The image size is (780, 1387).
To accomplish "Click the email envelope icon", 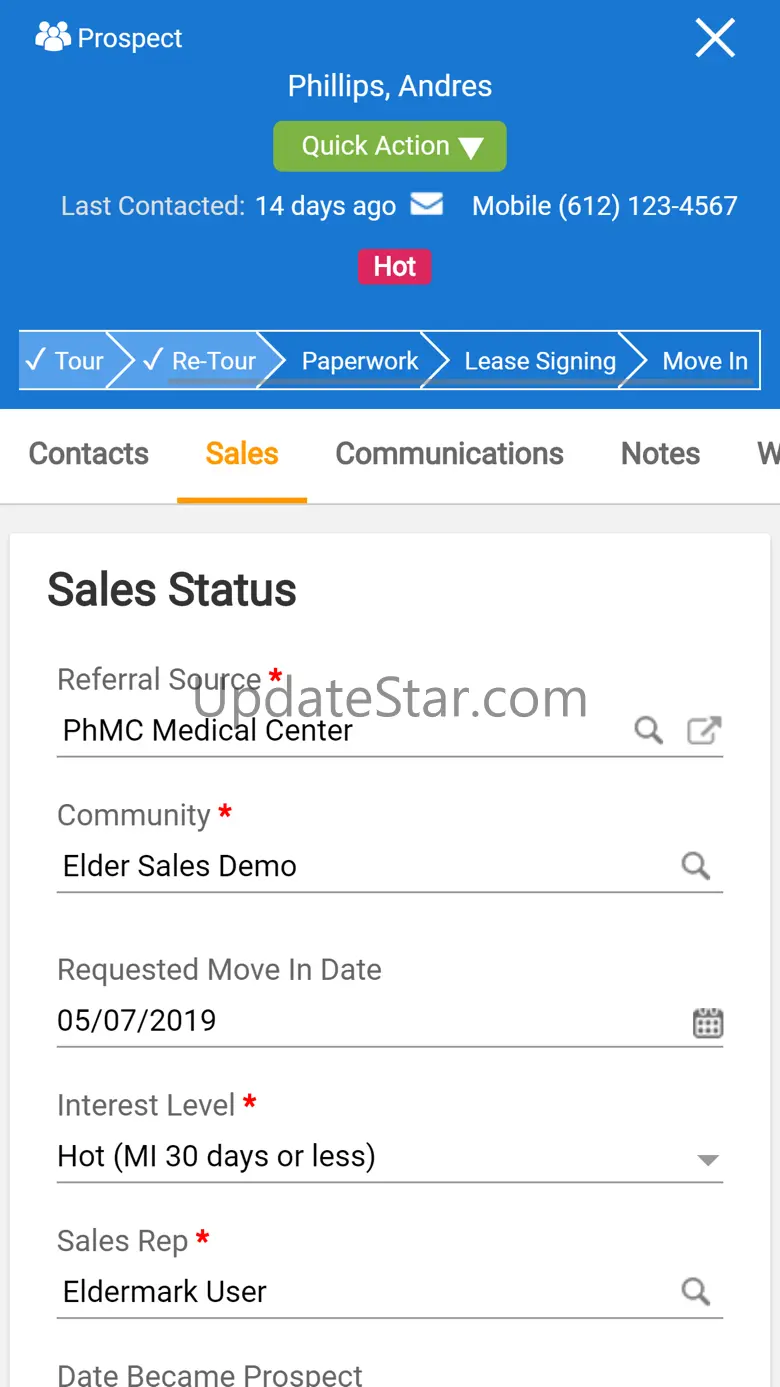I will (x=427, y=204).
